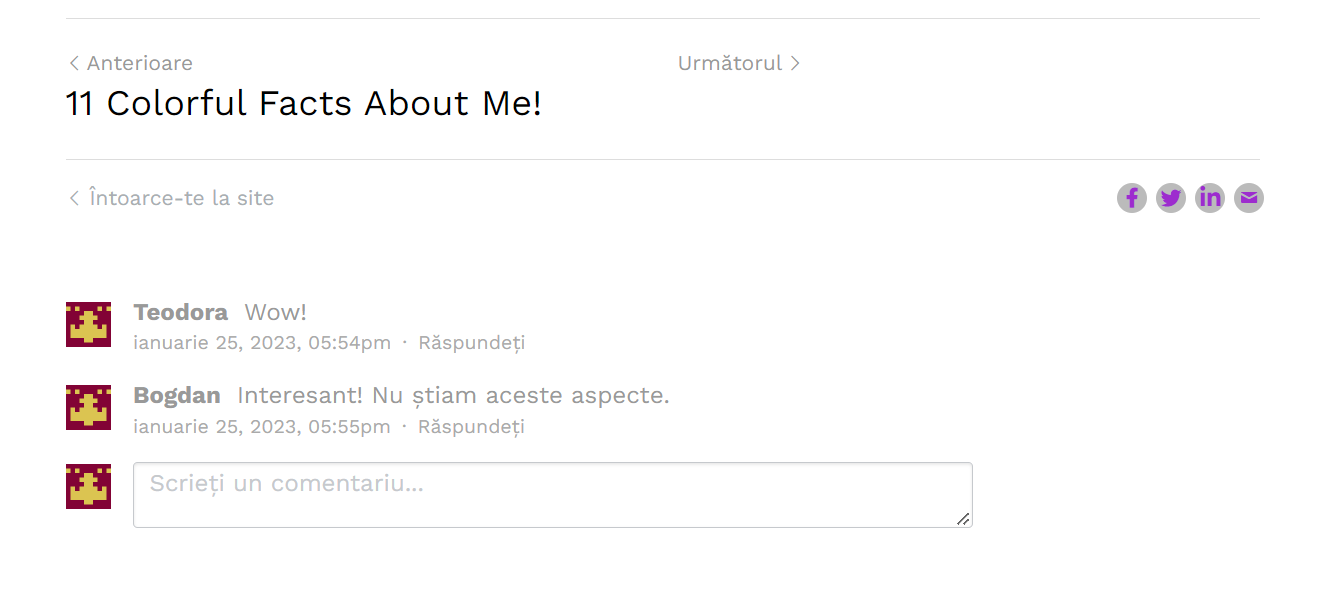Click timestamp ianuarie 25, 2023, 05:55pm

tap(262, 427)
